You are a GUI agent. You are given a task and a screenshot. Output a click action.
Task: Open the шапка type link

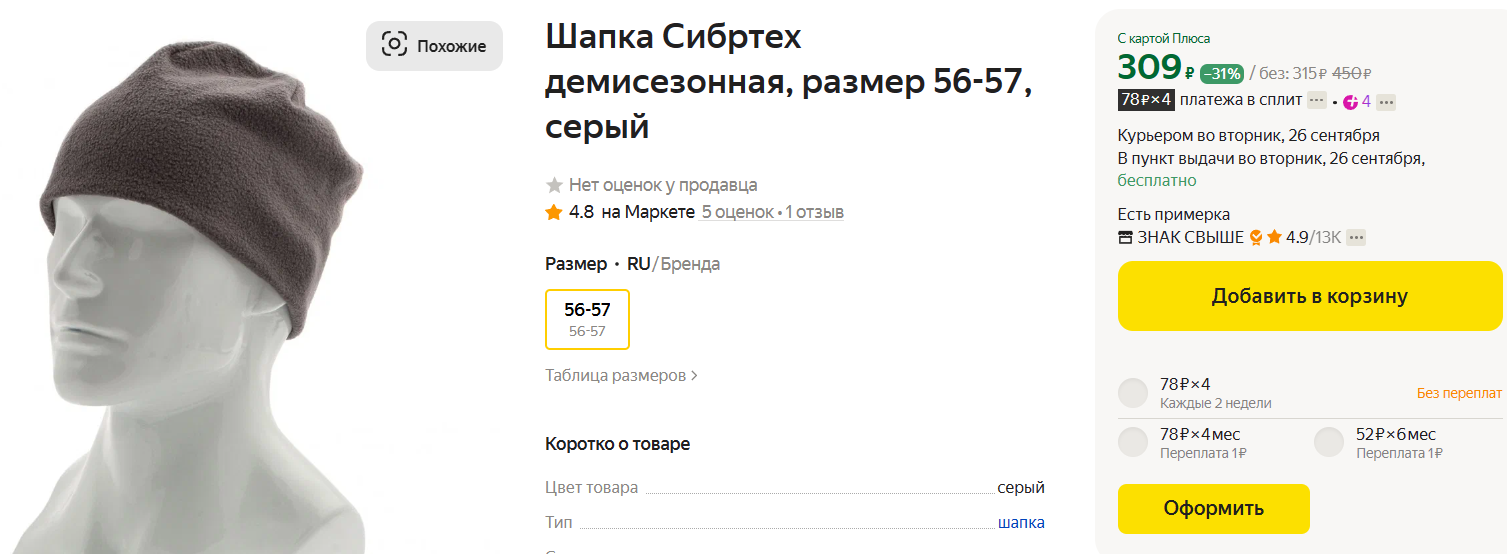click(1021, 522)
